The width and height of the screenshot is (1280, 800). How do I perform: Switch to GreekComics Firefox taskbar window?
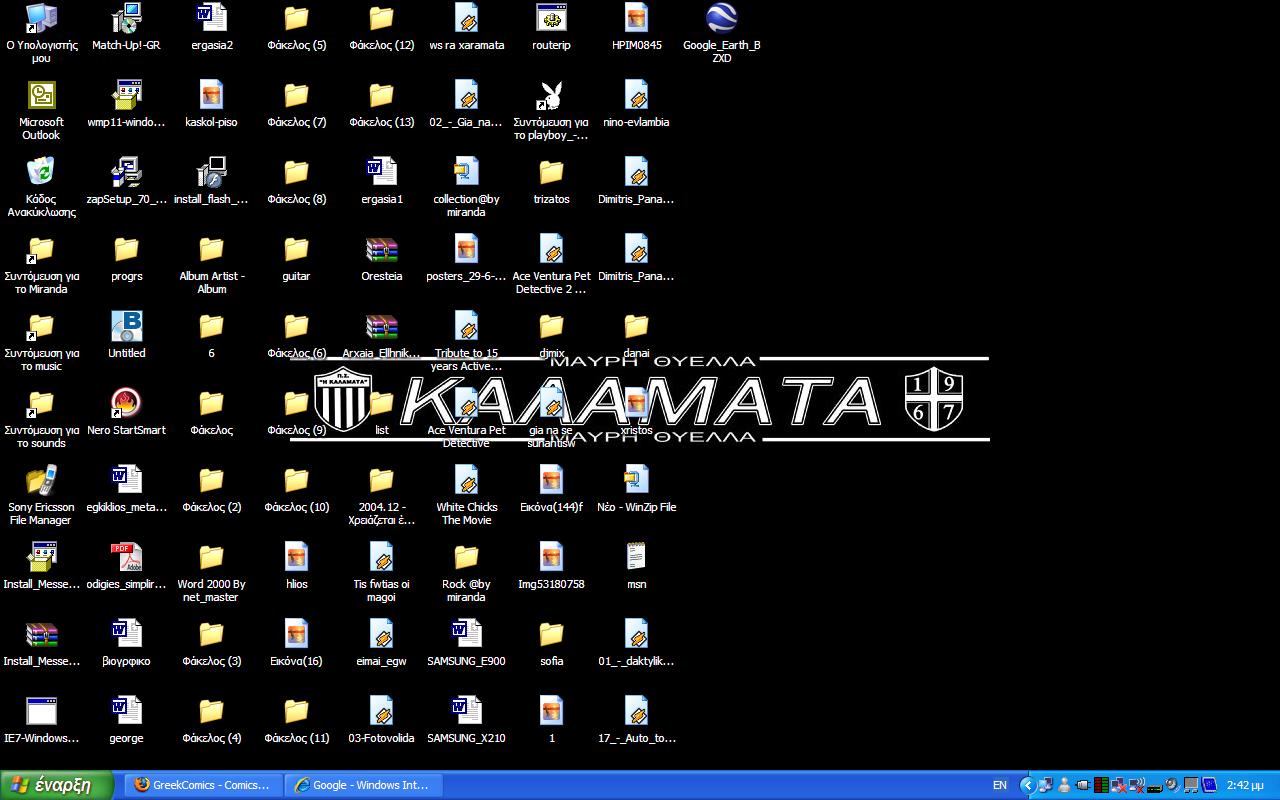point(203,785)
